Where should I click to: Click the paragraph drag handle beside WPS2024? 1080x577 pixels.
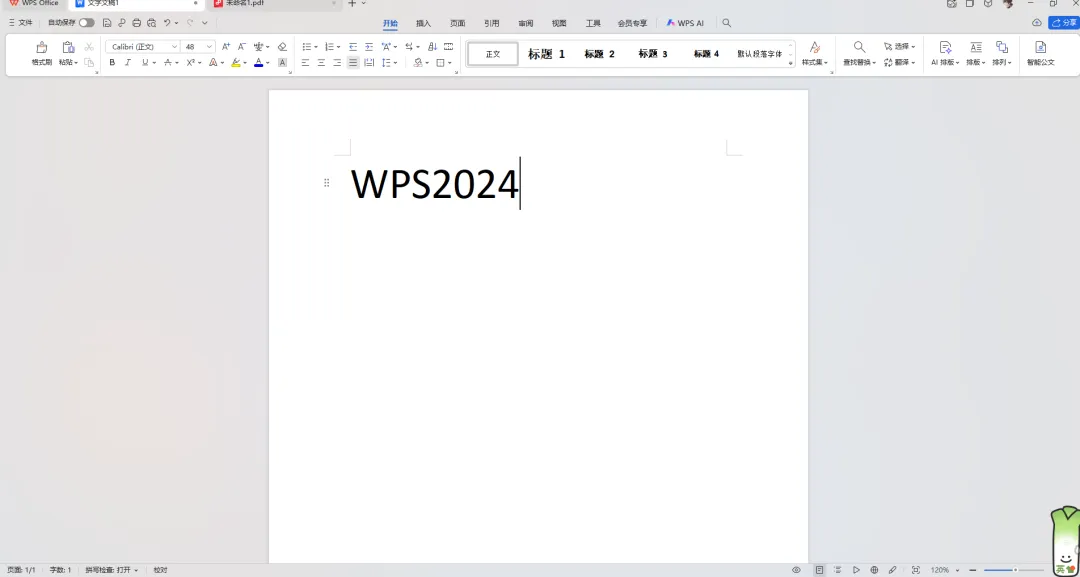326,182
